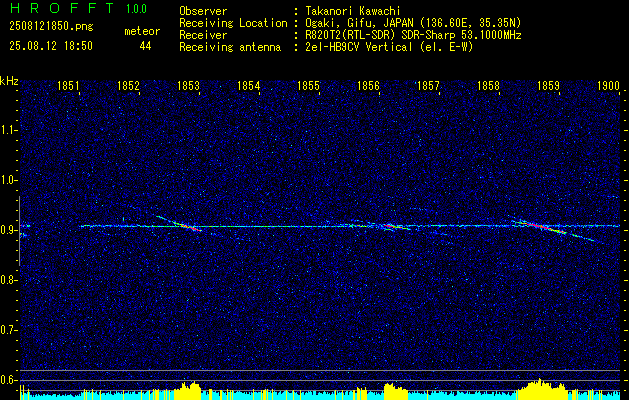Click the 1.0 frequency axis label
629x400 pixels.
(8, 180)
